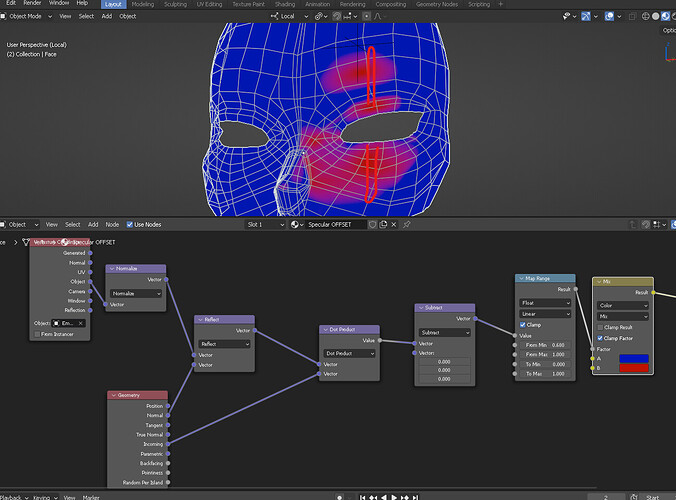Open Linear interpolation dropdown
The image size is (676, 500).
click(x=545, y=314)
